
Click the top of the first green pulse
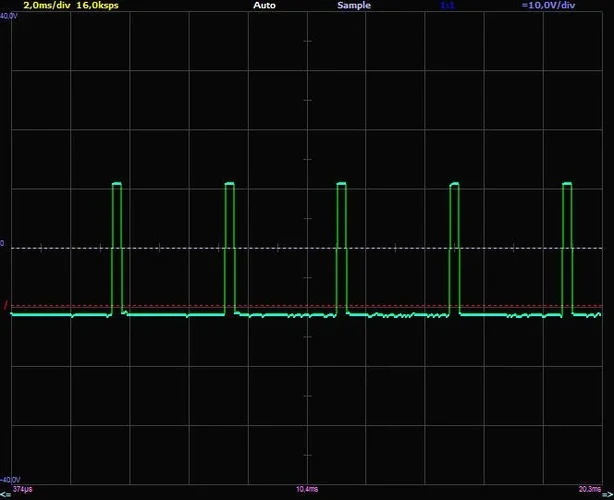point(116,184)
